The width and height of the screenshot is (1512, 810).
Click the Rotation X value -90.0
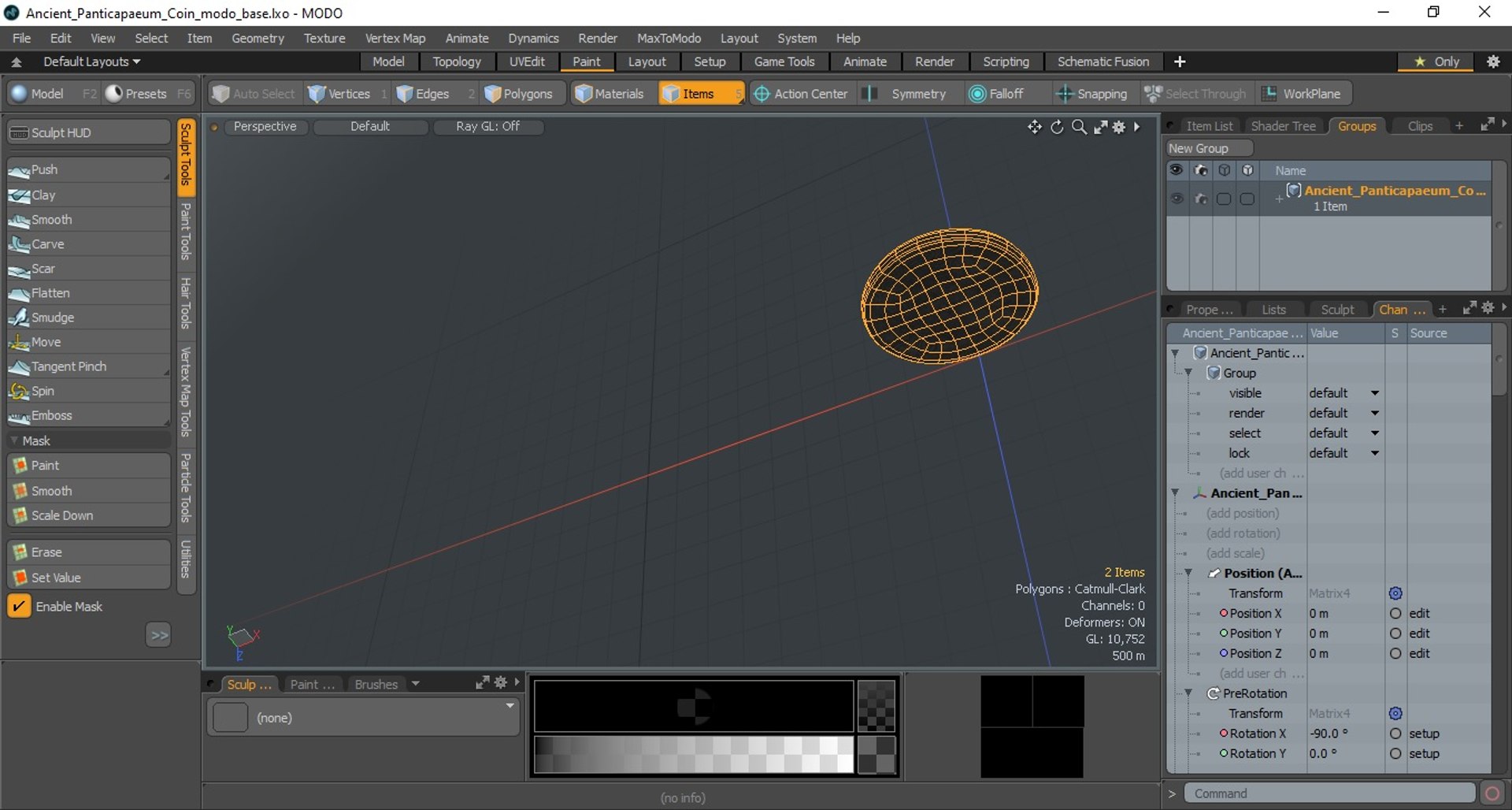(x=1345, y=733)
